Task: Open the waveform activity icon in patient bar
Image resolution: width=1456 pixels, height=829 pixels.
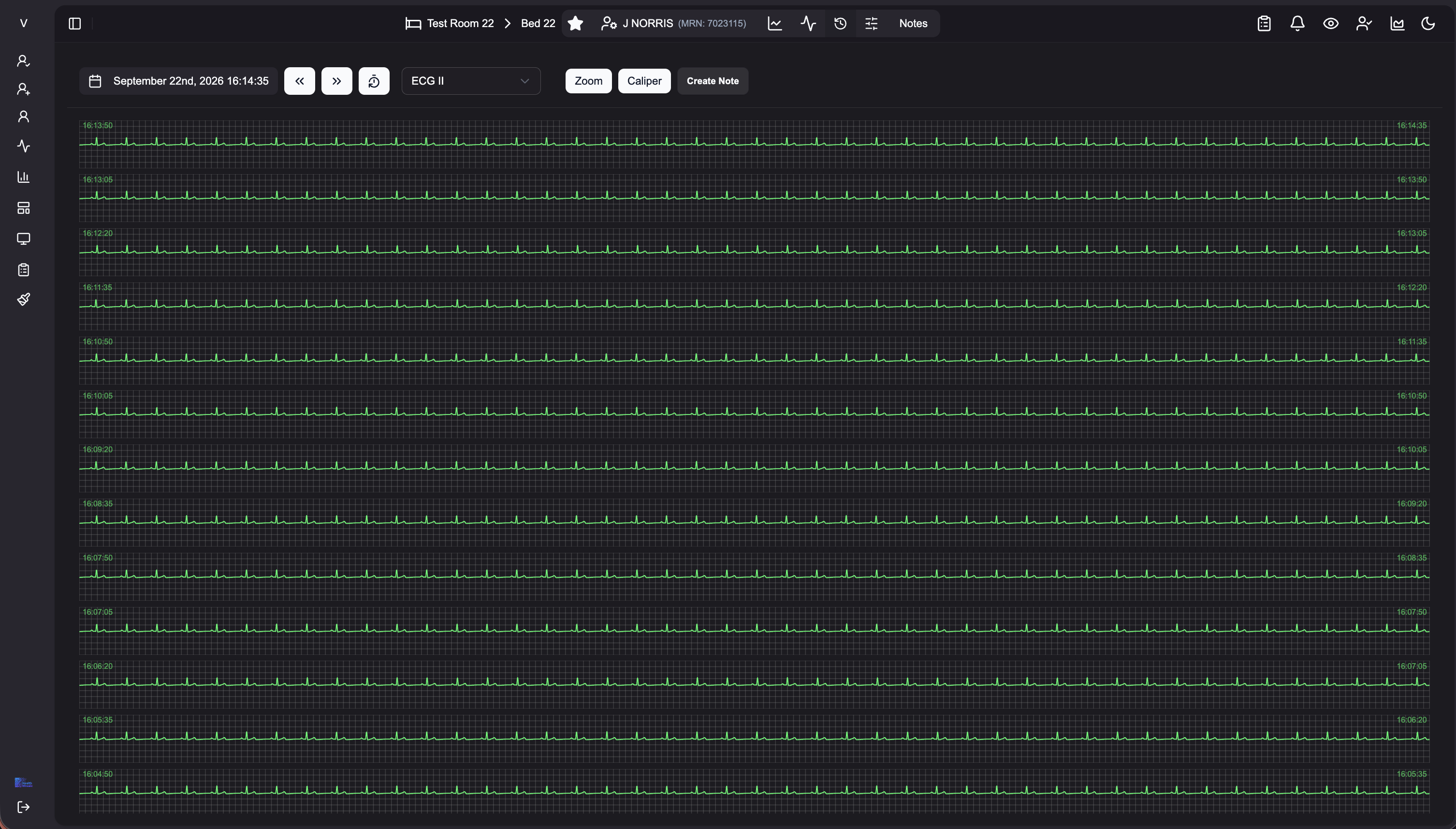Action: pos(808,23)
